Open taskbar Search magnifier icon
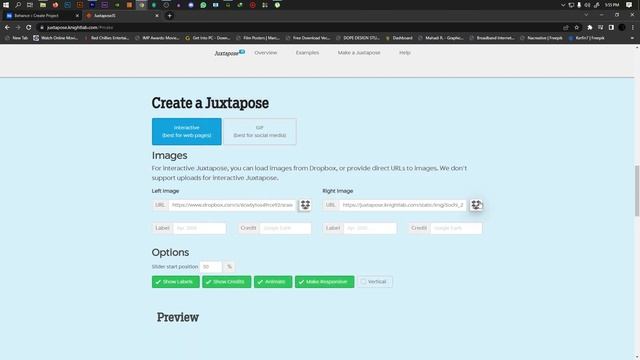The height and width of the screenshot is (360, 640). (18, 5)
